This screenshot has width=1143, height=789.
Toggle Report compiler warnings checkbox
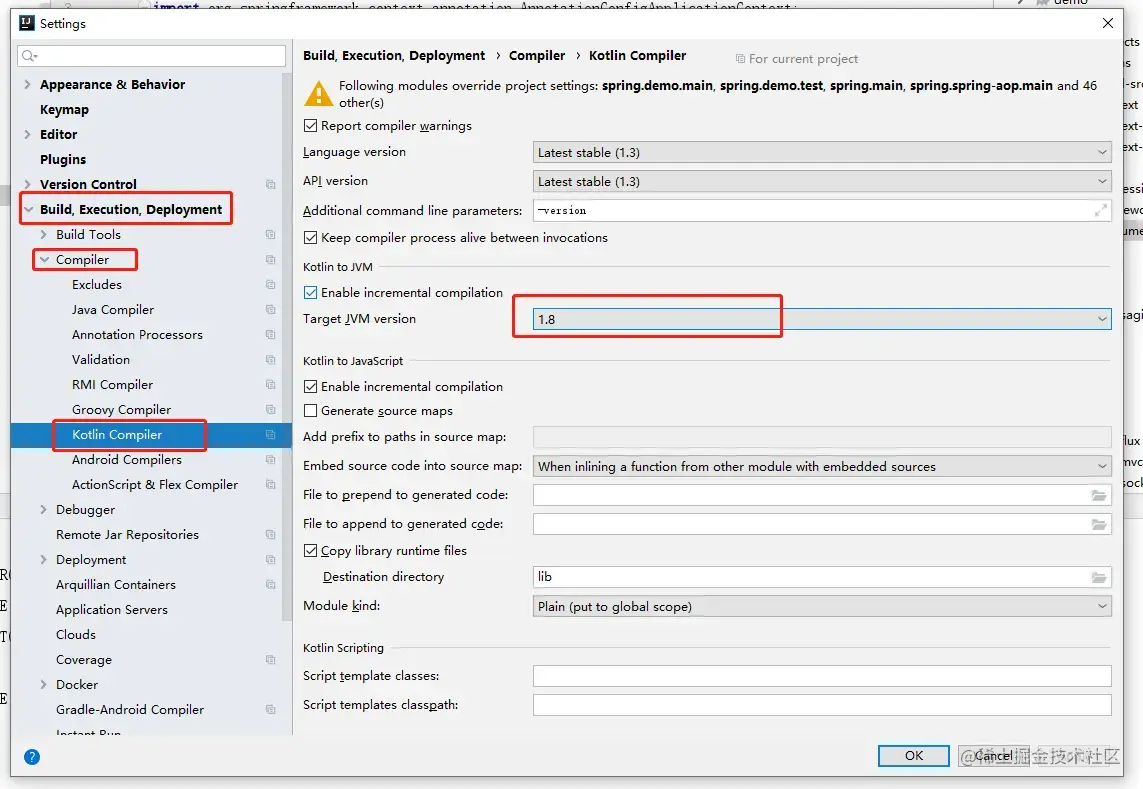pos(311,126)
